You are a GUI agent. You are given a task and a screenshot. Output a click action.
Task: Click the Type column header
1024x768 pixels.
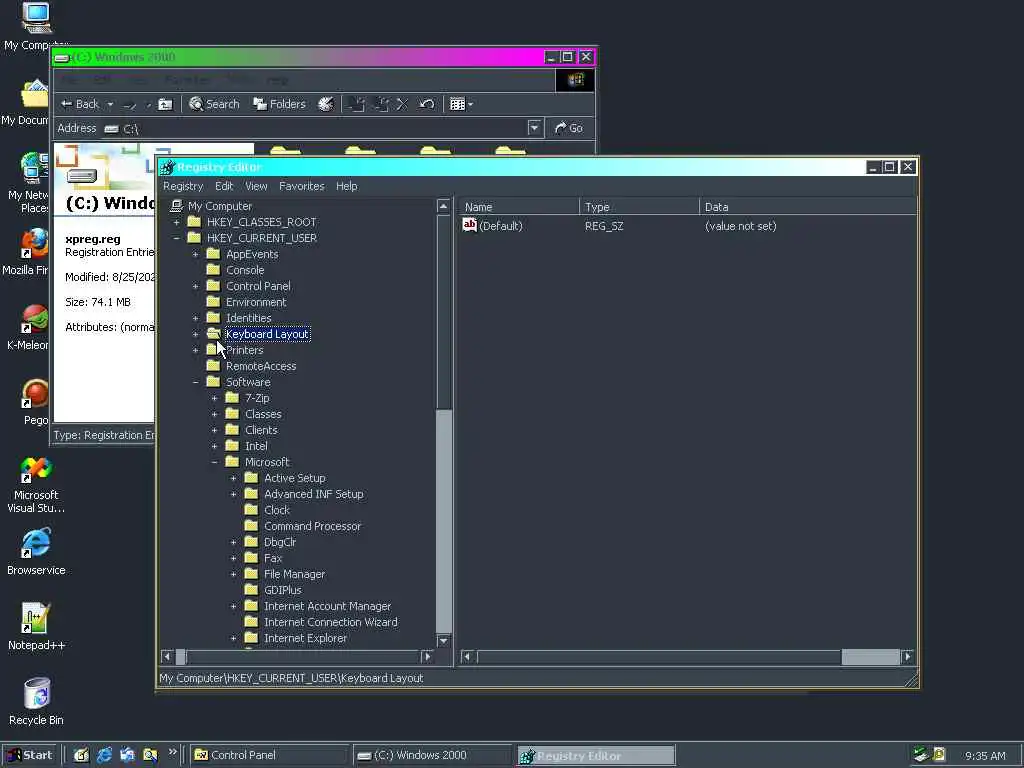[x=639, y=207]
